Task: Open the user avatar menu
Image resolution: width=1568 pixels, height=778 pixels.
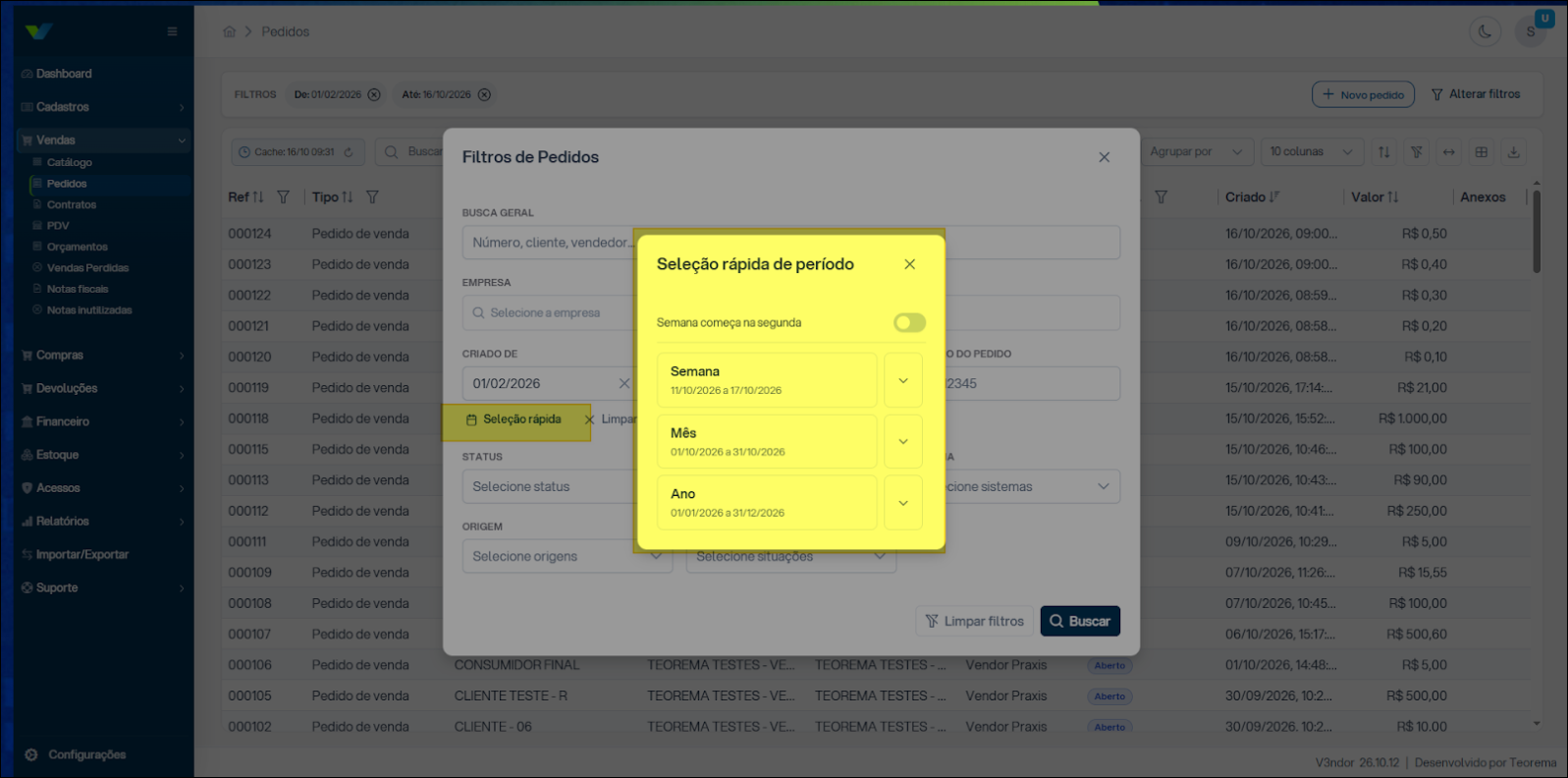Action: pyautogui.click(x=1532, y=31)
